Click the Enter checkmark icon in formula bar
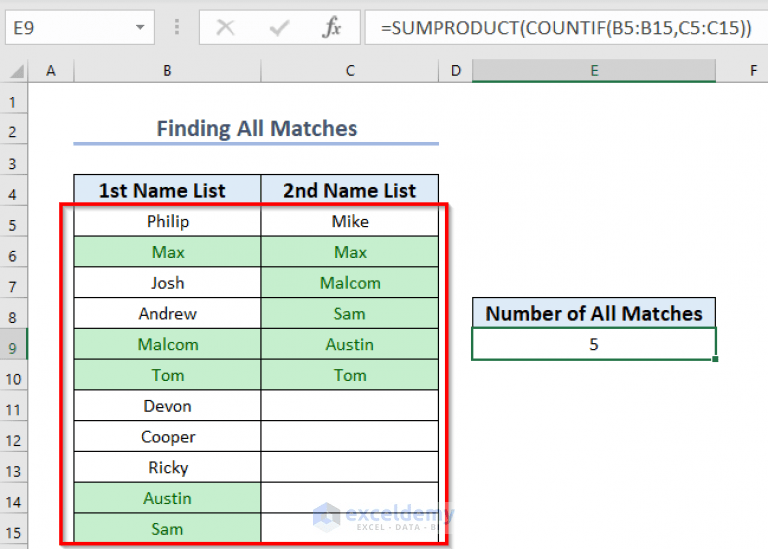 click(x=279, y=27)
